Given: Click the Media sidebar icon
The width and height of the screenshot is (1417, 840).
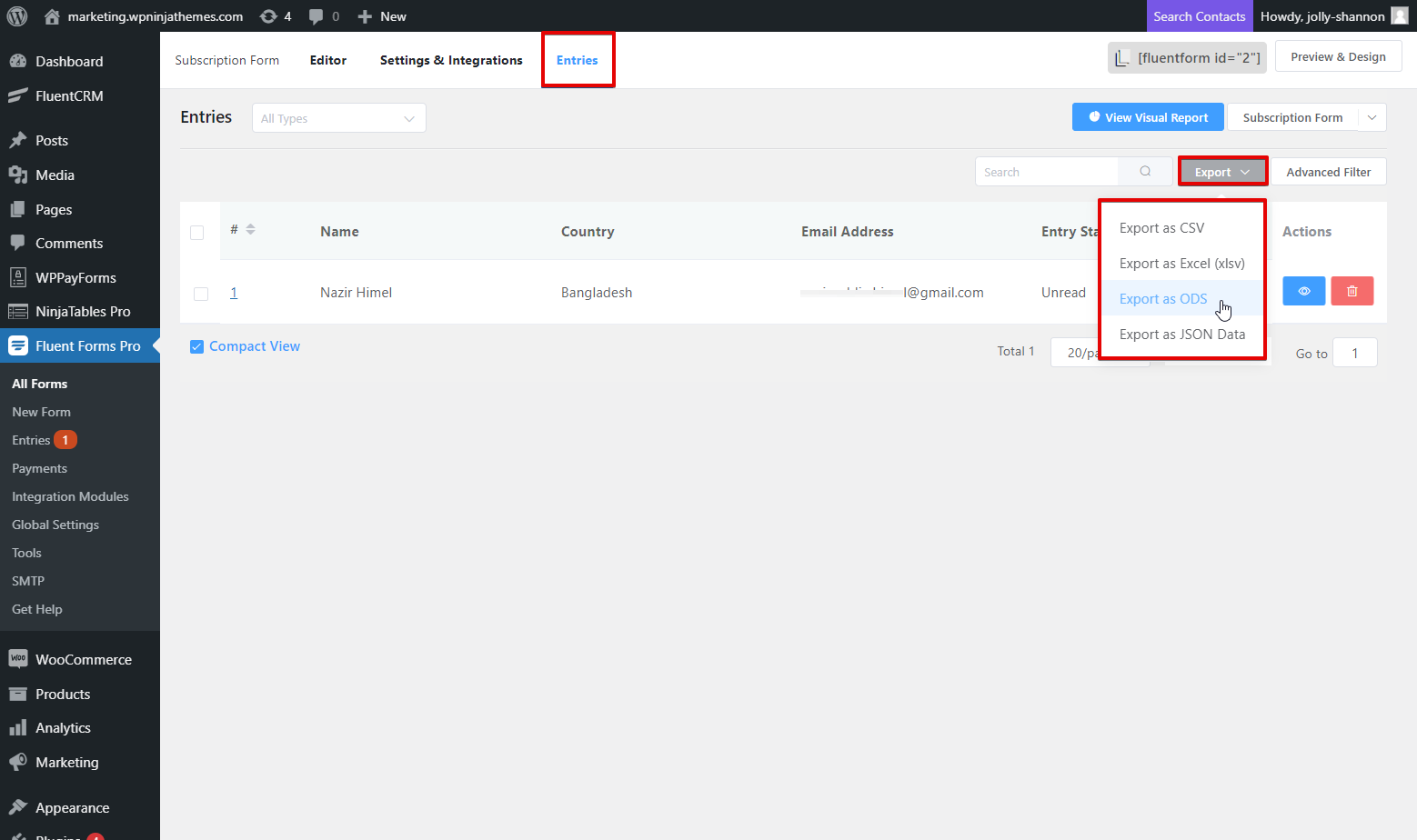Looking at the screenshot, I should 17,175.
